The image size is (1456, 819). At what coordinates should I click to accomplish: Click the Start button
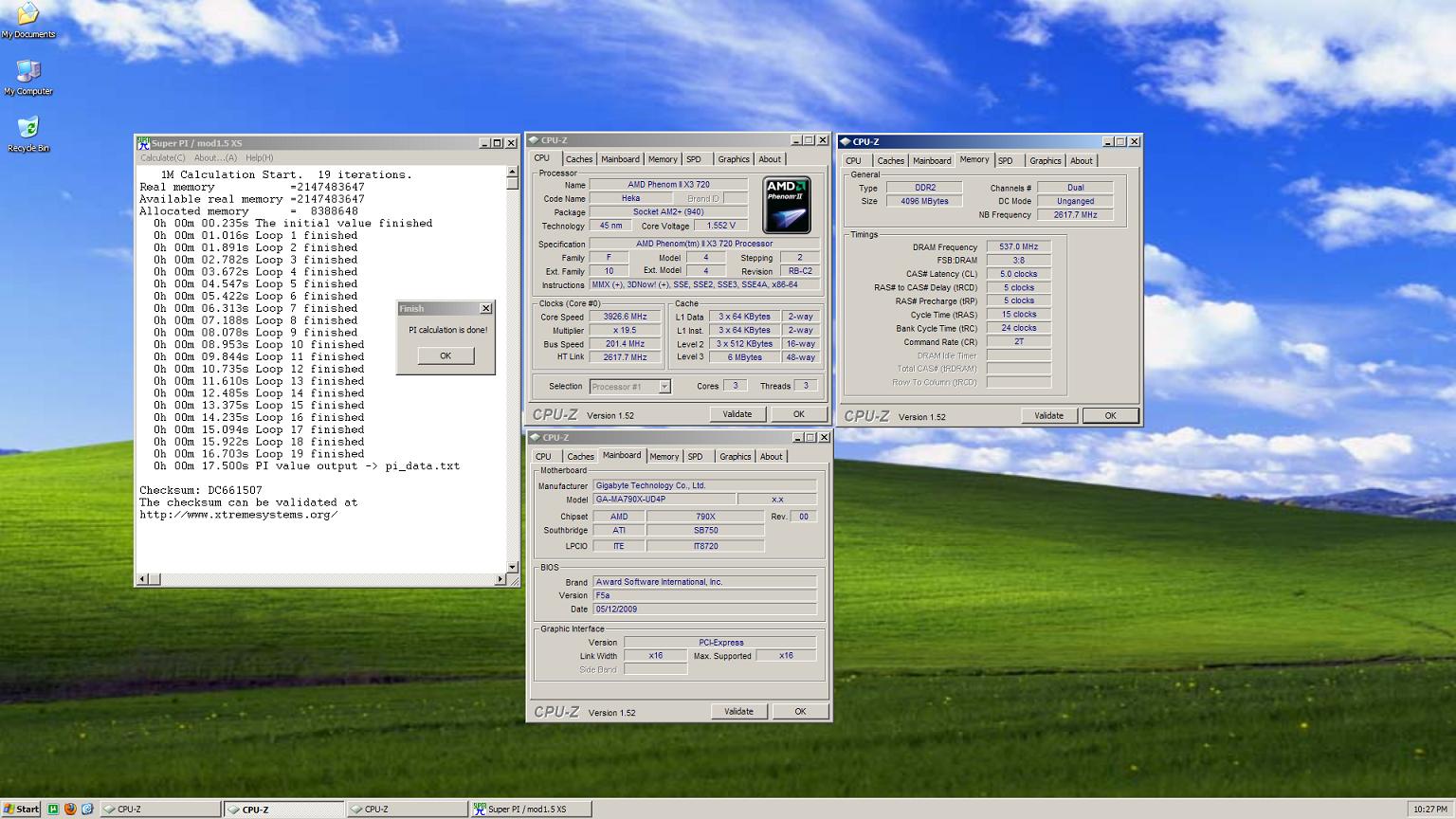(21, 809)
